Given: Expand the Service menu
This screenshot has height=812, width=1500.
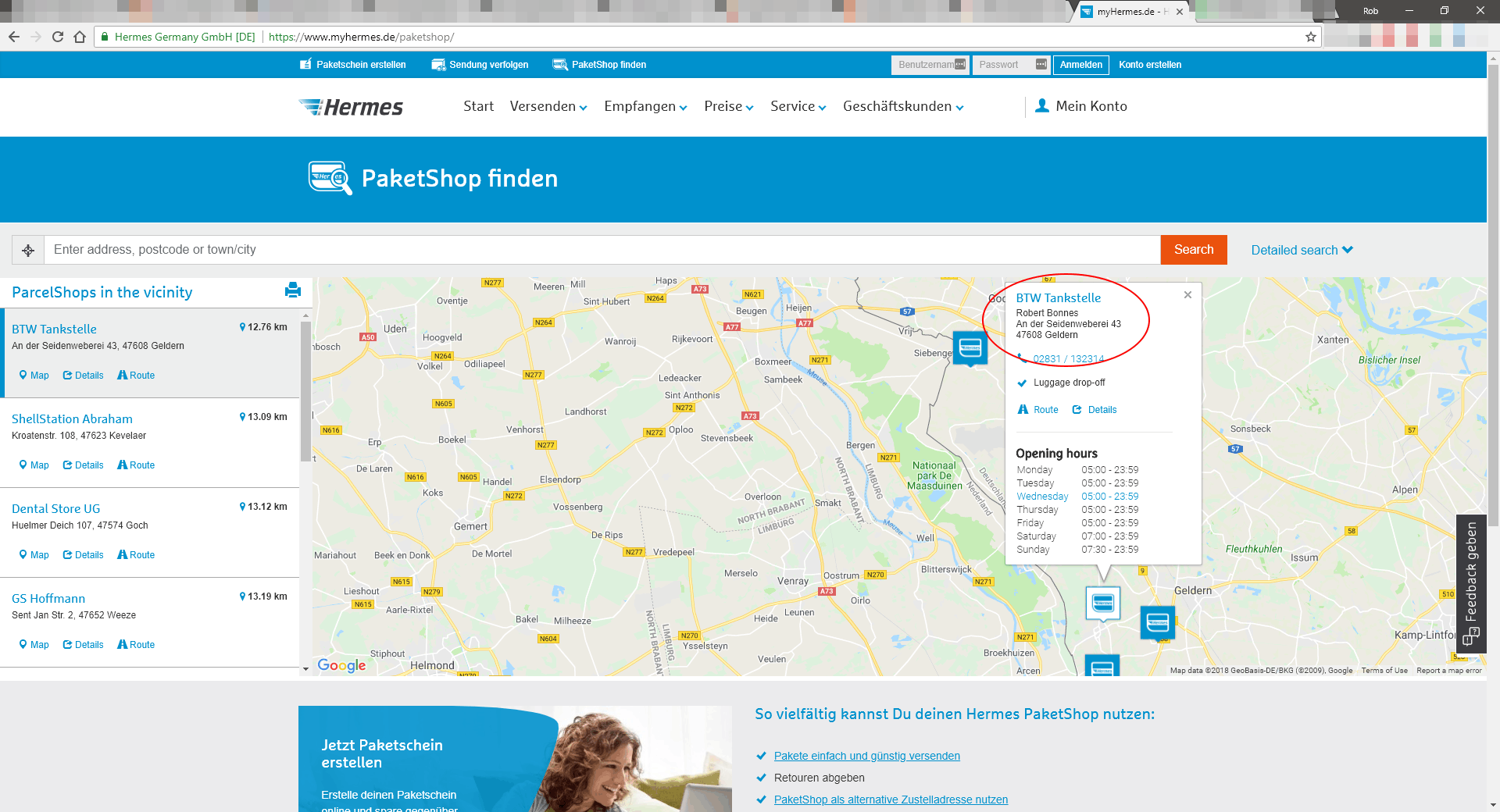Looking at the screenshot, I should click(798, 106).
